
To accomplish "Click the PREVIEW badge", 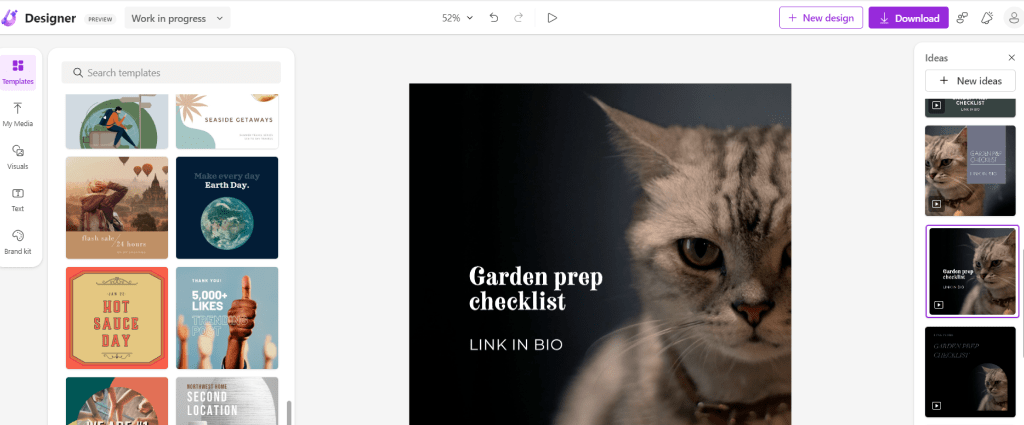I will coord(100,19).
